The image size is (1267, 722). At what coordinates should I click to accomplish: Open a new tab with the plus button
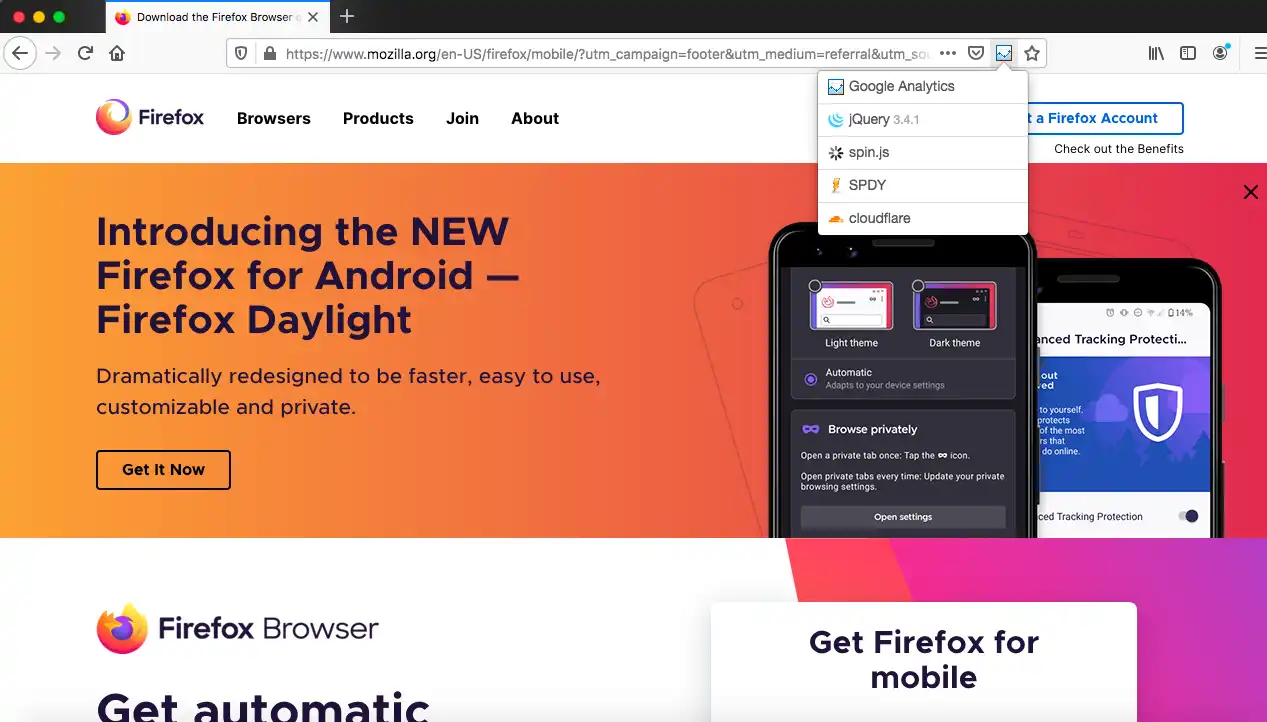[347, 16]
